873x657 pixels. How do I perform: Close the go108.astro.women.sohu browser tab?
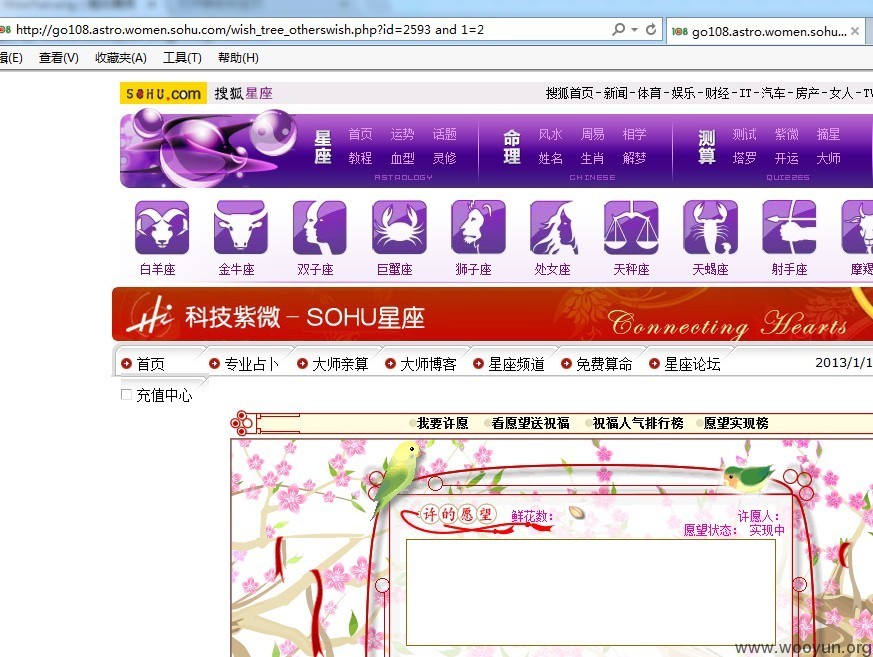855,31
